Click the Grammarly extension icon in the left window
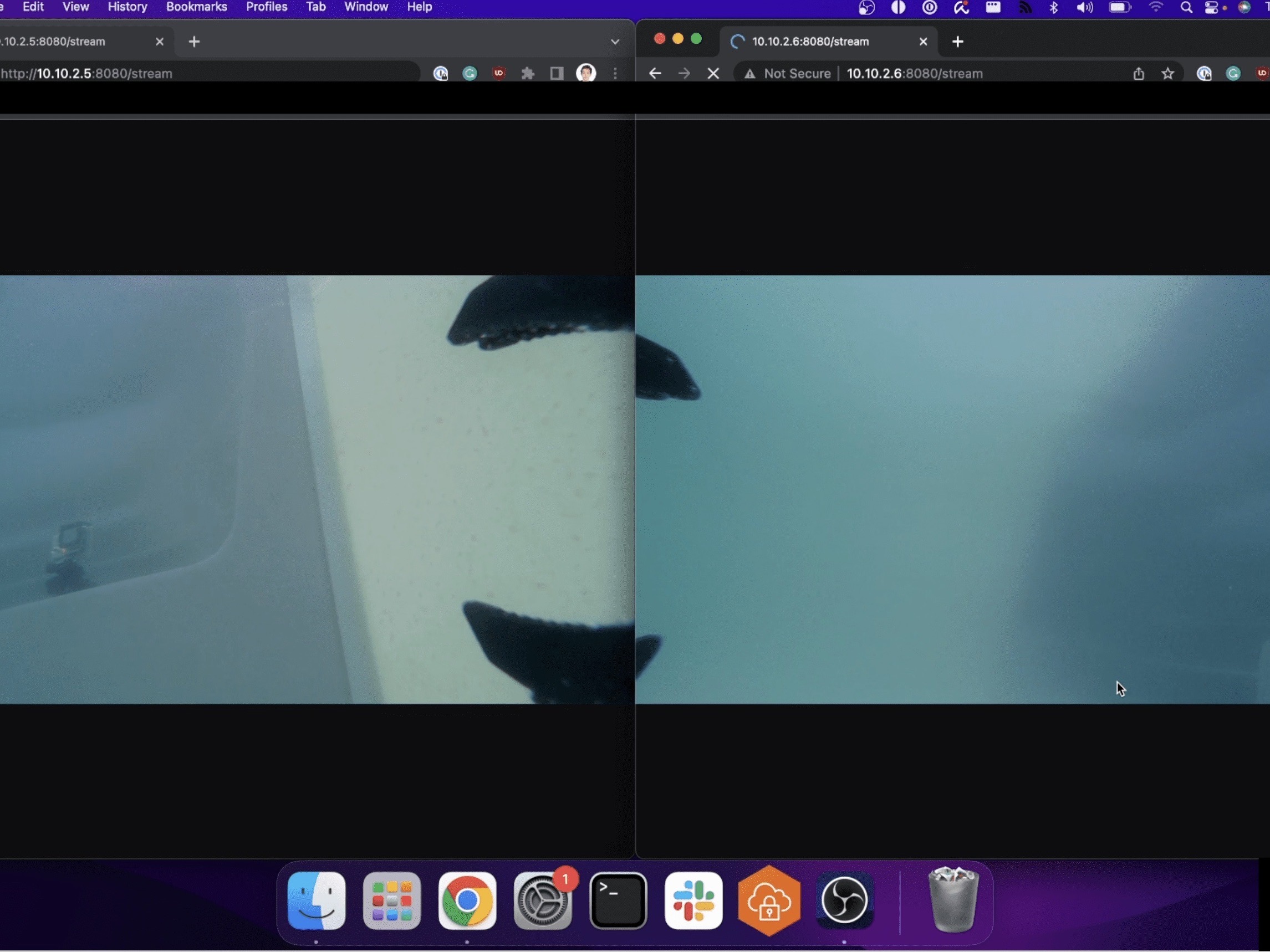The width and height of the screenshot is (1270, 952). coord(470,74)
